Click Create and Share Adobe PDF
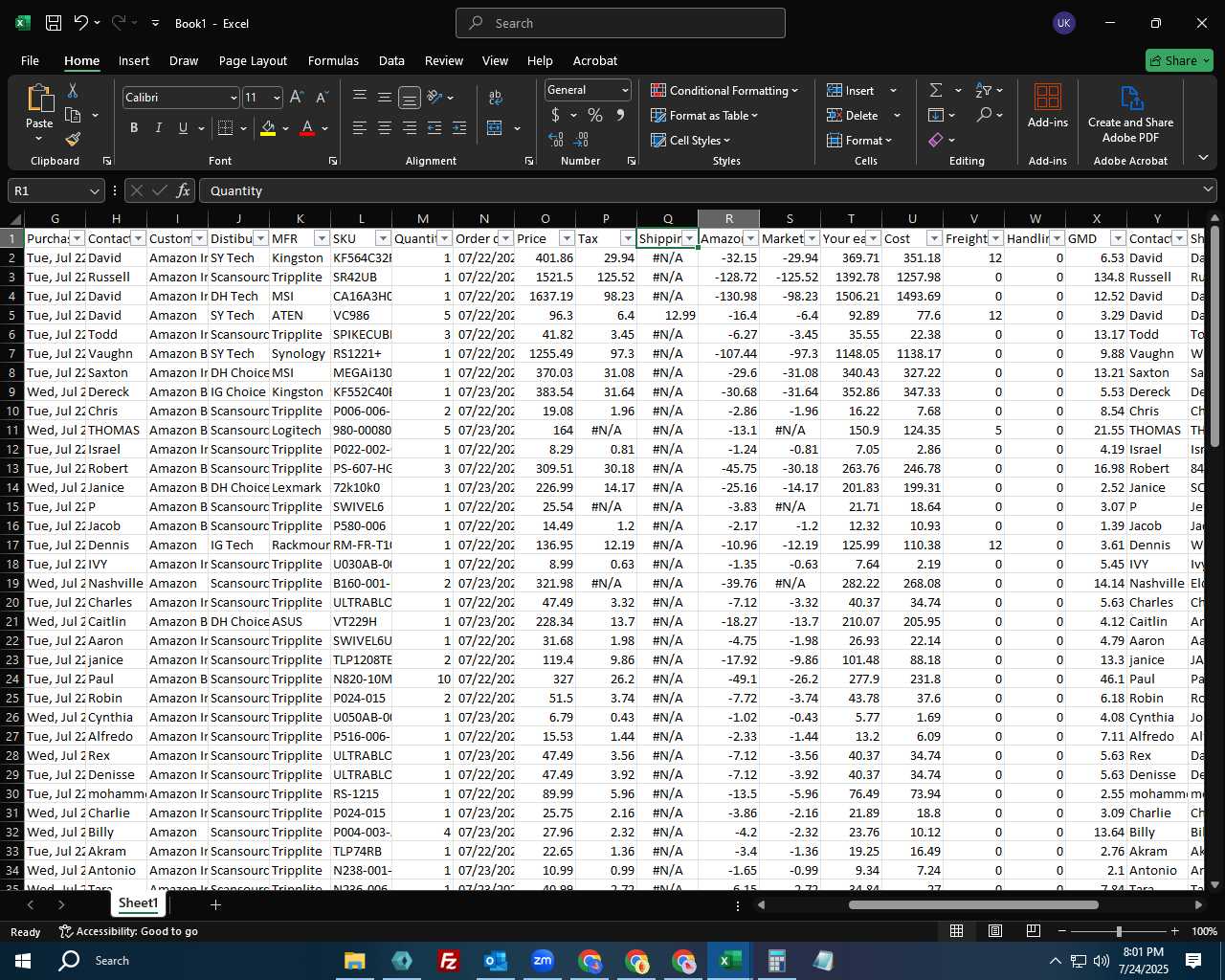Image resolution: width=1225 pixels, height=980 pixels. tap(1130, 114)
